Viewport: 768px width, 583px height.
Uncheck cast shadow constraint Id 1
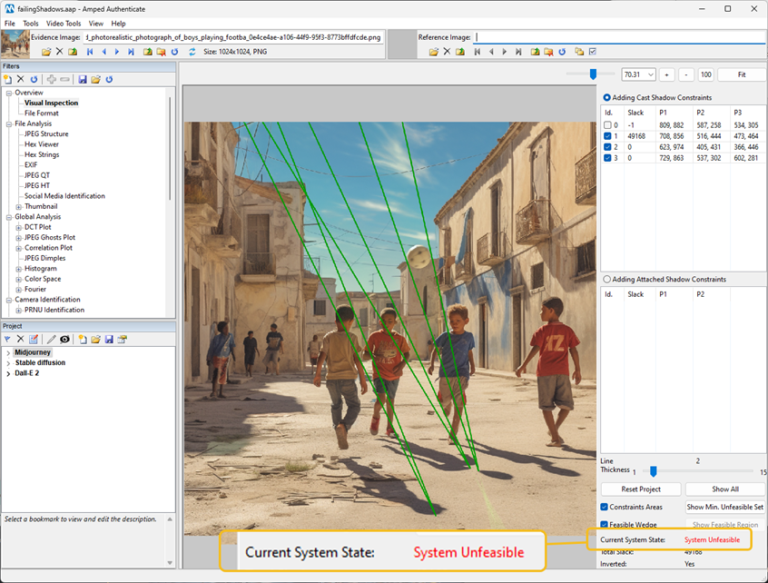point(607,136)
